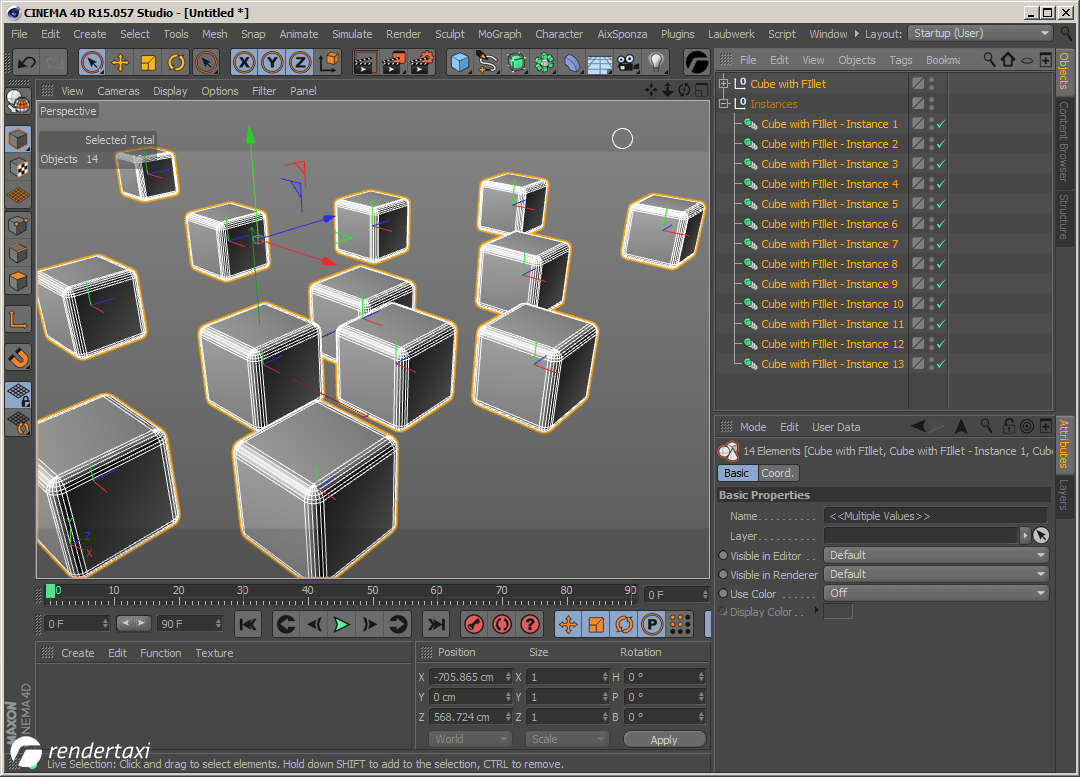Open Render Settings gear clapperboard
The width and height of the screenshot is (1080, 777).
(422, 63)
